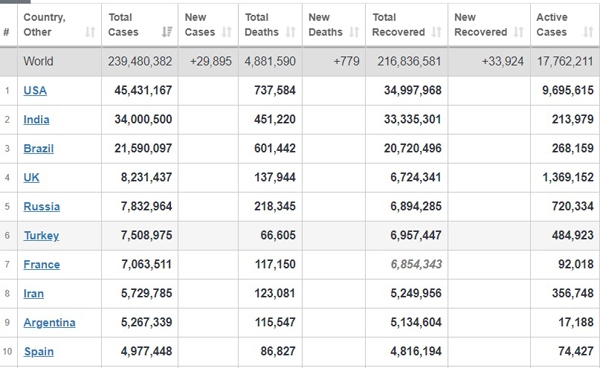Select World total cases 239,480,382
This screenshot has height=368, width=600.
click(x=140, y=61)
